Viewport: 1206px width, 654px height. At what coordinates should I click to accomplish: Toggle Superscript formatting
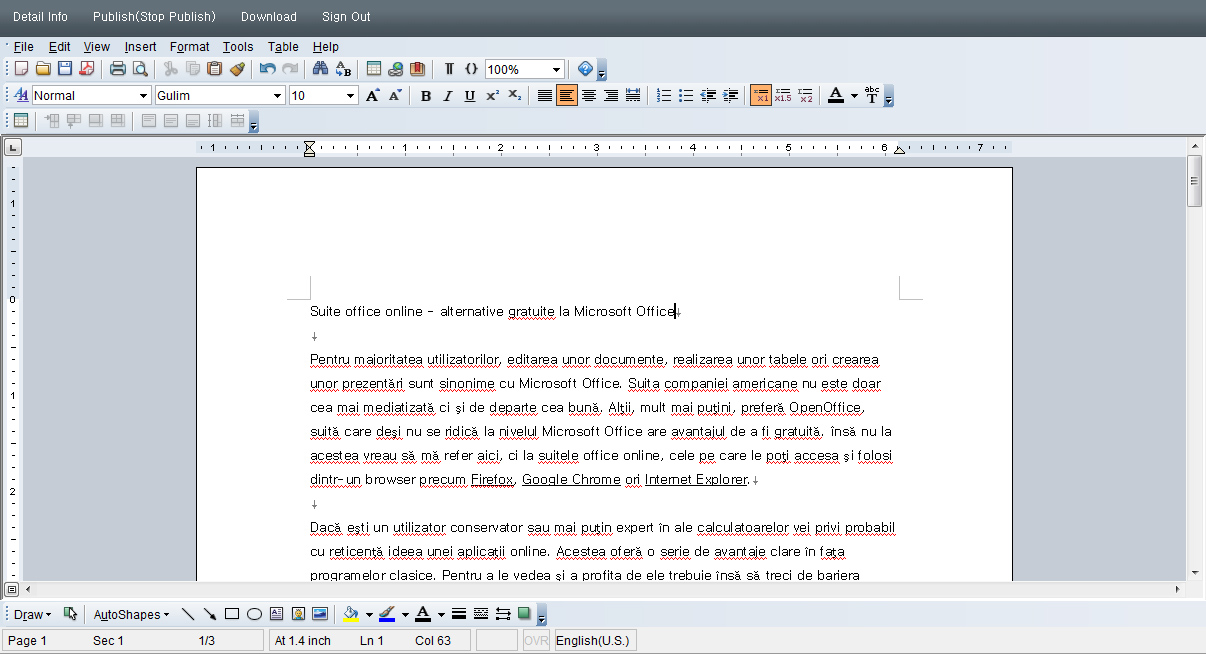[492, 96]
